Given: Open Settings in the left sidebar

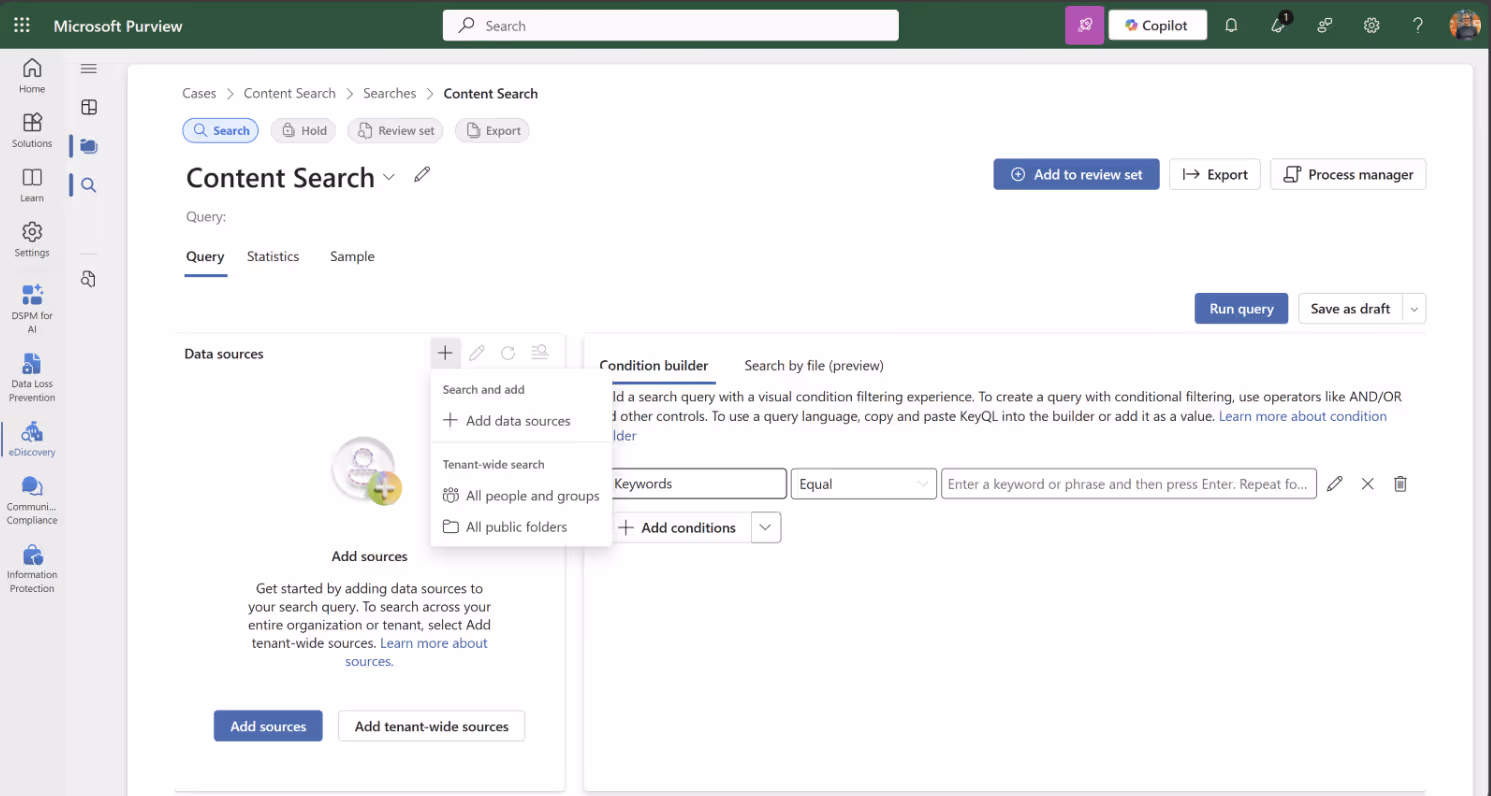Looking at the screenshot, I should coord(32,239).
